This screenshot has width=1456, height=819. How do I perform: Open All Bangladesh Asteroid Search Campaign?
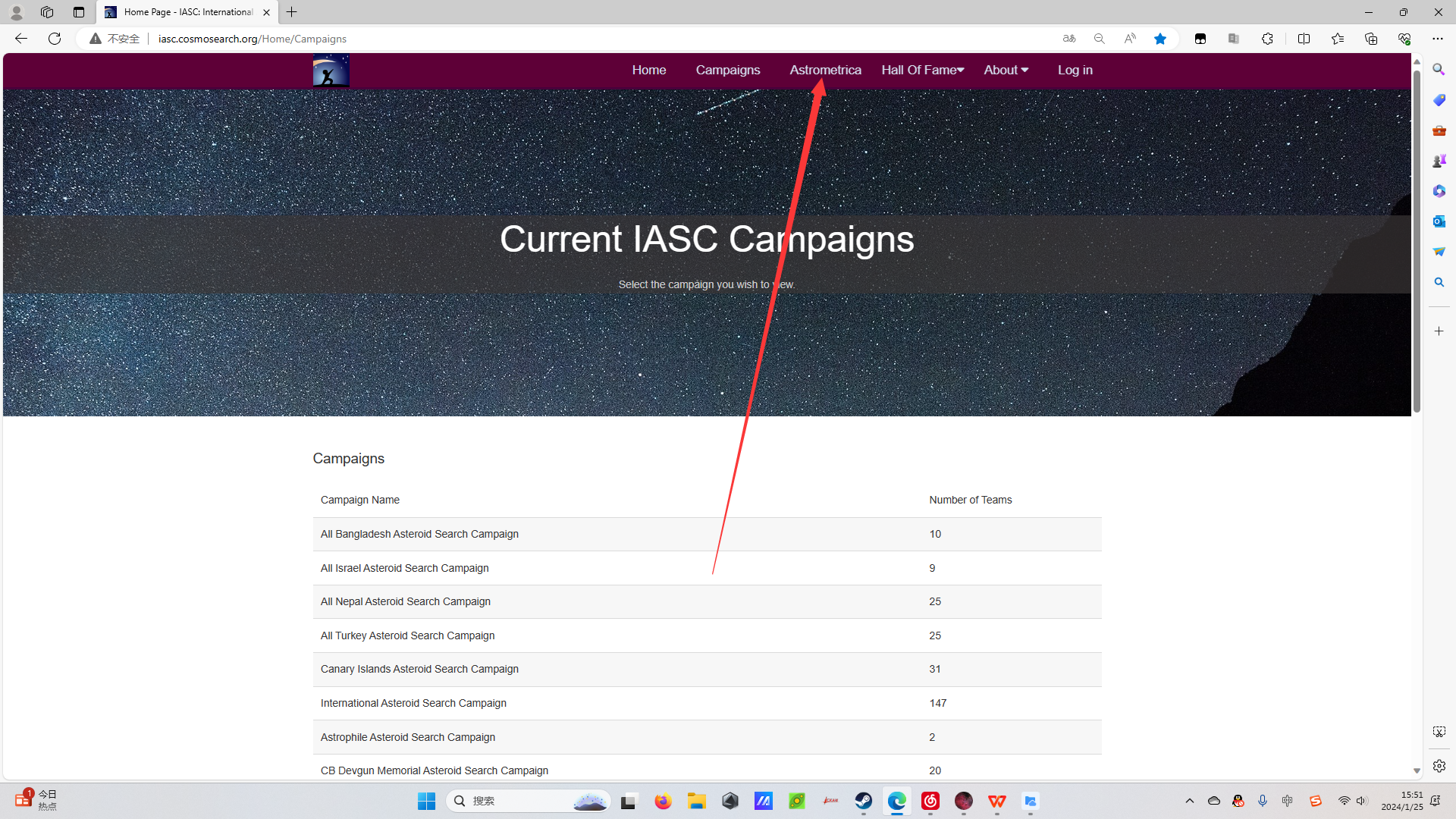(419, 534)
